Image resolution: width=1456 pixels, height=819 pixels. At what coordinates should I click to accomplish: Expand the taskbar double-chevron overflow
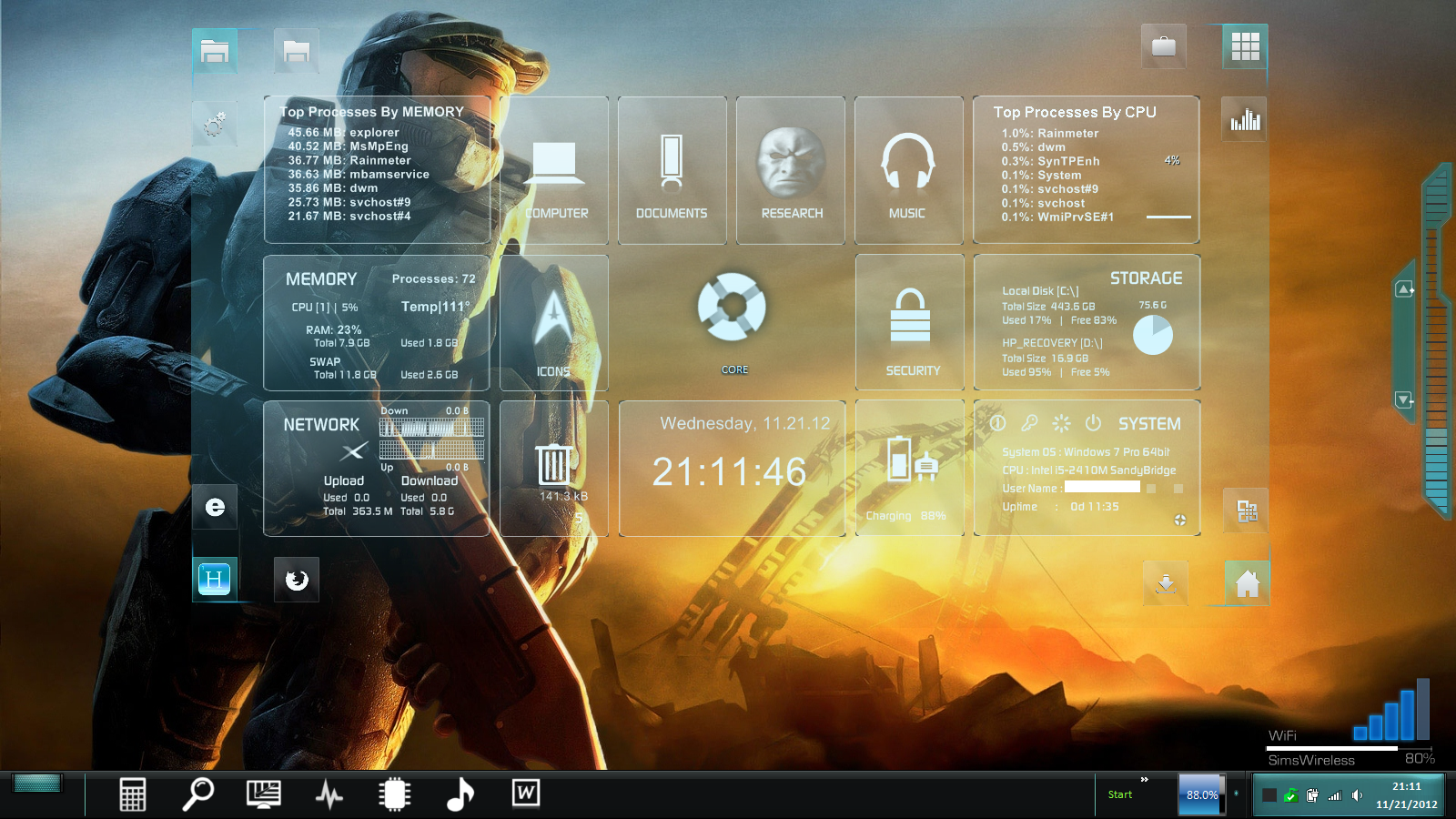(1145, 780)
